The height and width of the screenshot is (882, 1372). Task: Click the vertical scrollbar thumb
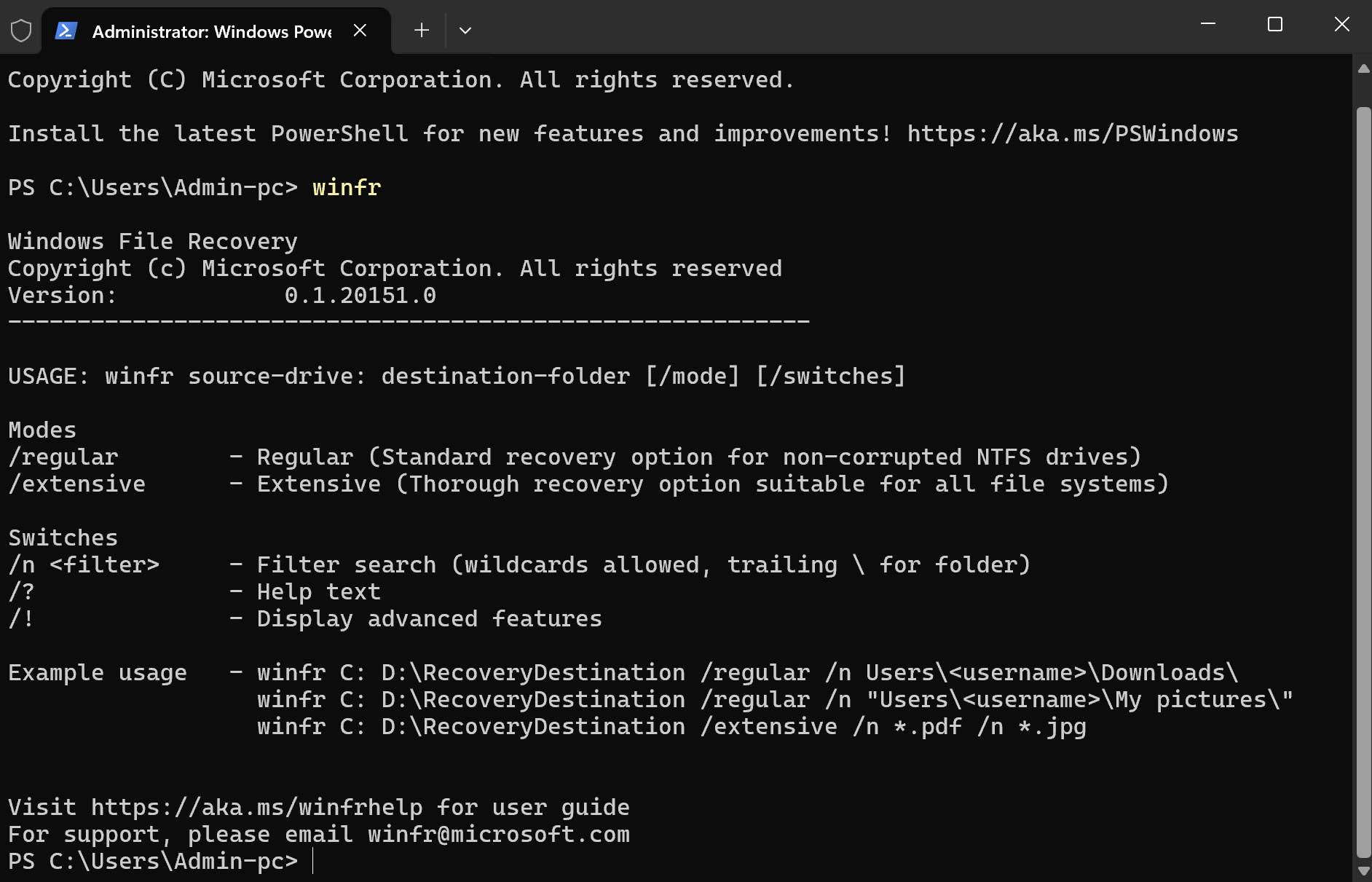pyautogui.click(x=1363, y=483)
